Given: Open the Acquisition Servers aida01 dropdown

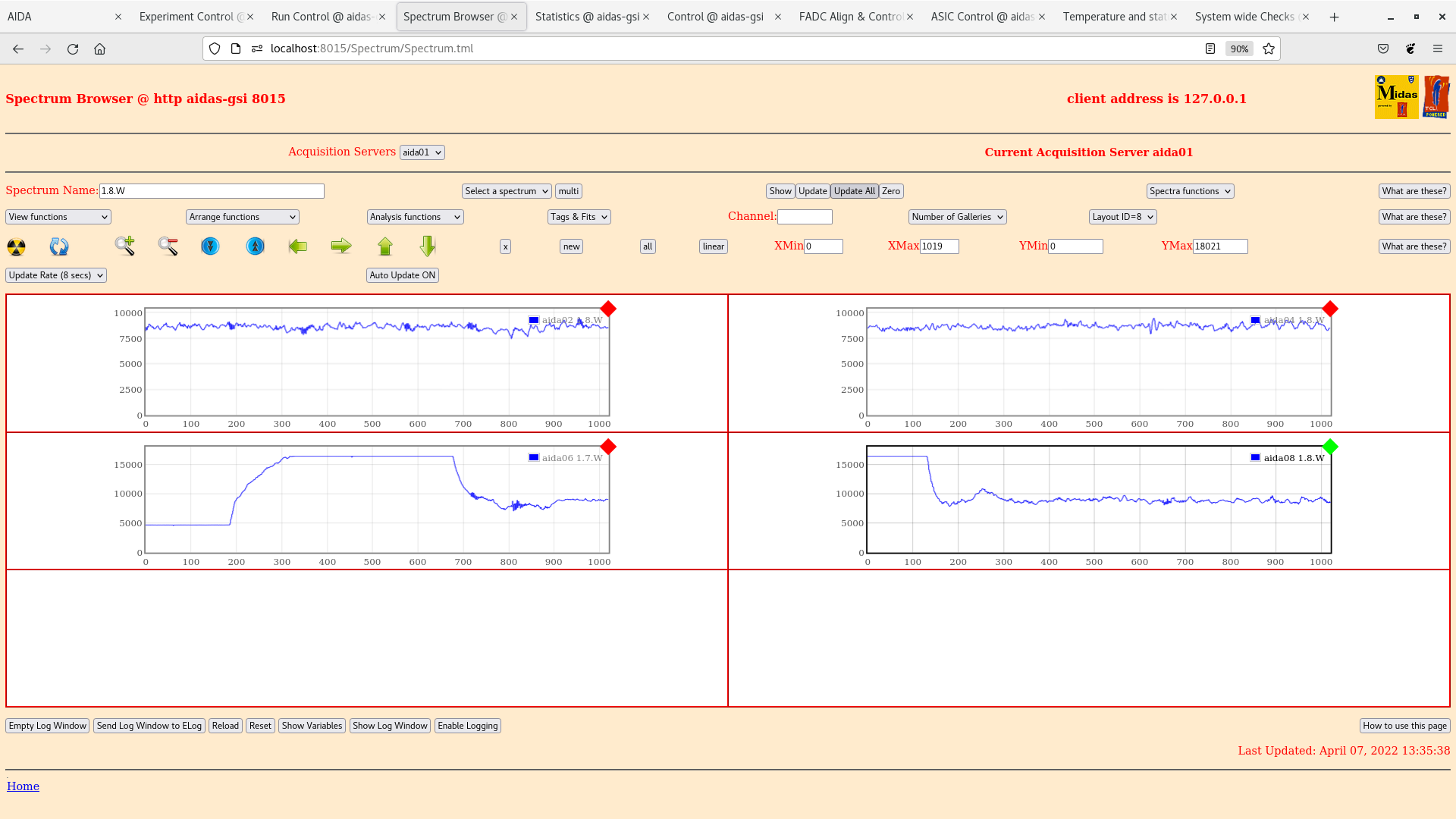Looking at the screenshot, I should (x=422, y=152).
